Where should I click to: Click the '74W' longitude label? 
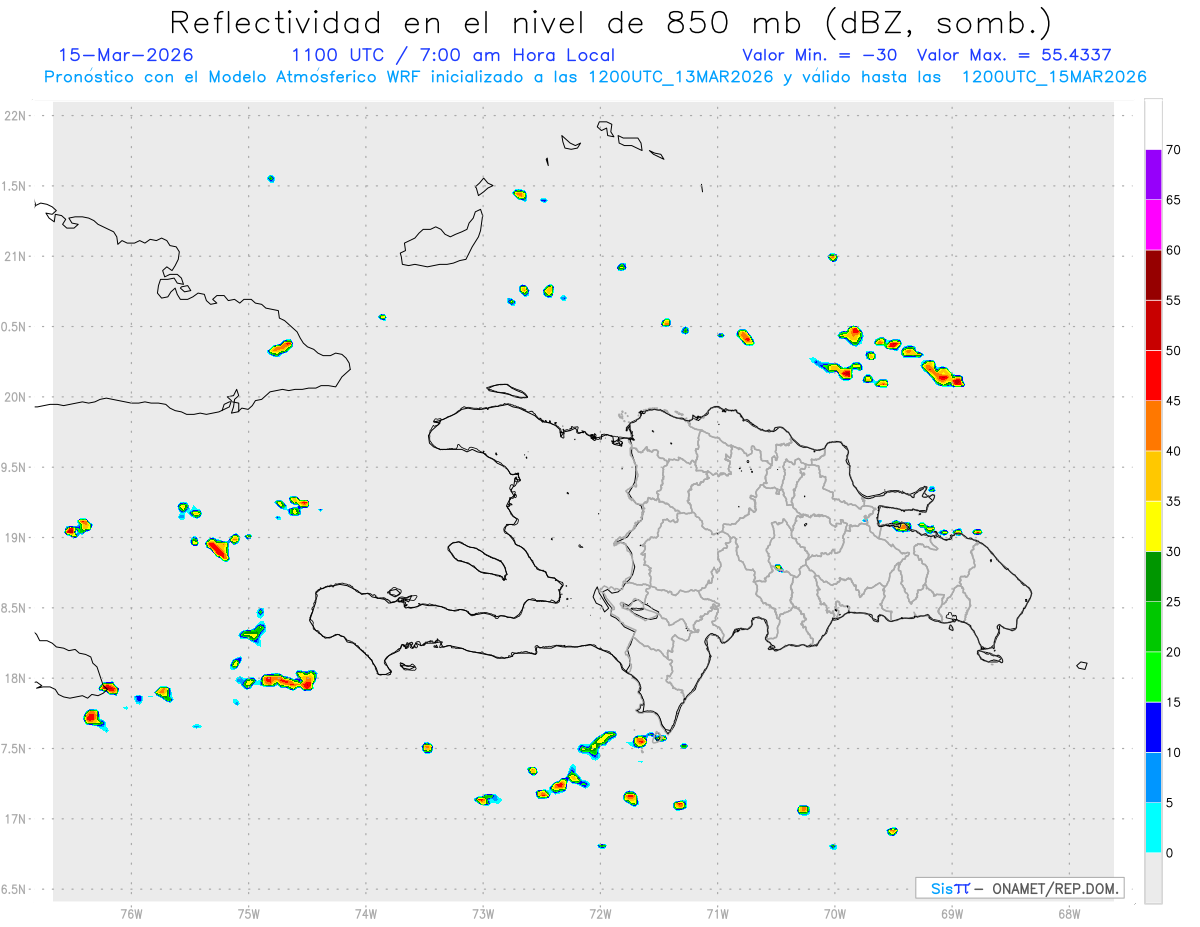click(365, 912)
